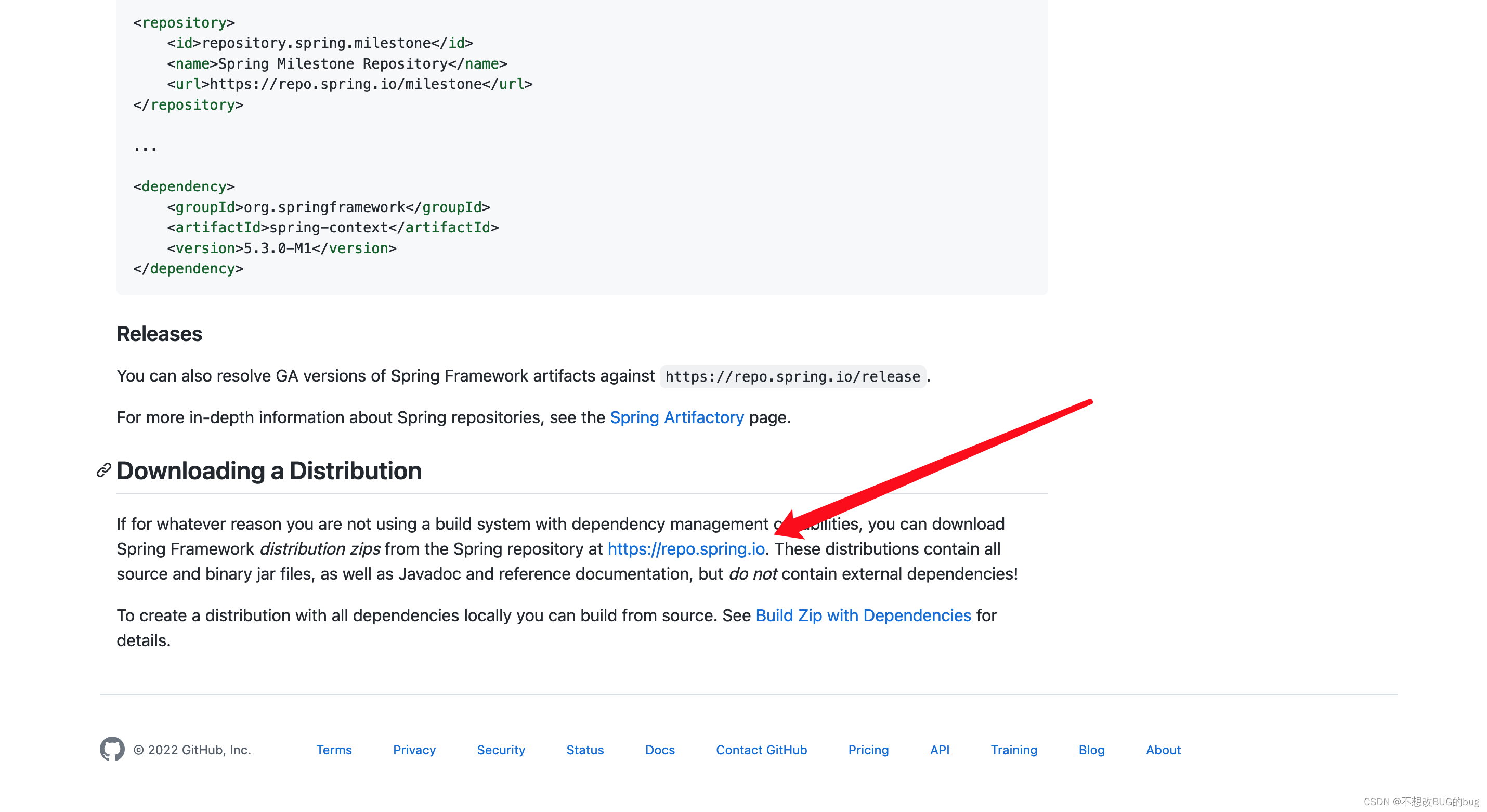This screenshot has height=812, width=1487.
Task: Click the https://repo.spring.io/milestone url line
Action: click(350, 84)
